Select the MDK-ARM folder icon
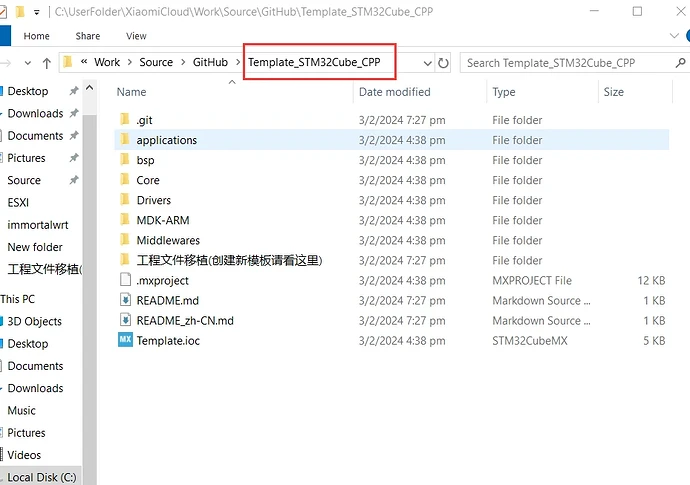Viewport: 690px width, 485px height. pos(125,220)
